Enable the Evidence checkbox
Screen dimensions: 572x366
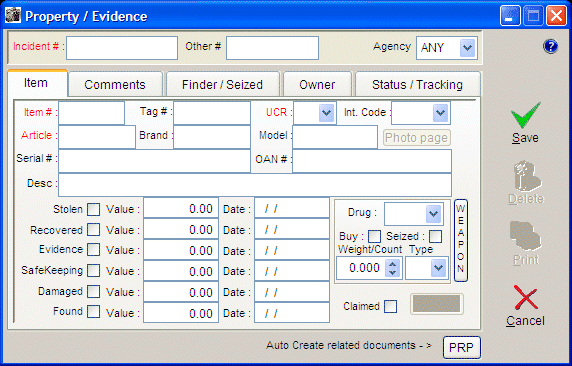tap(93, 249)
